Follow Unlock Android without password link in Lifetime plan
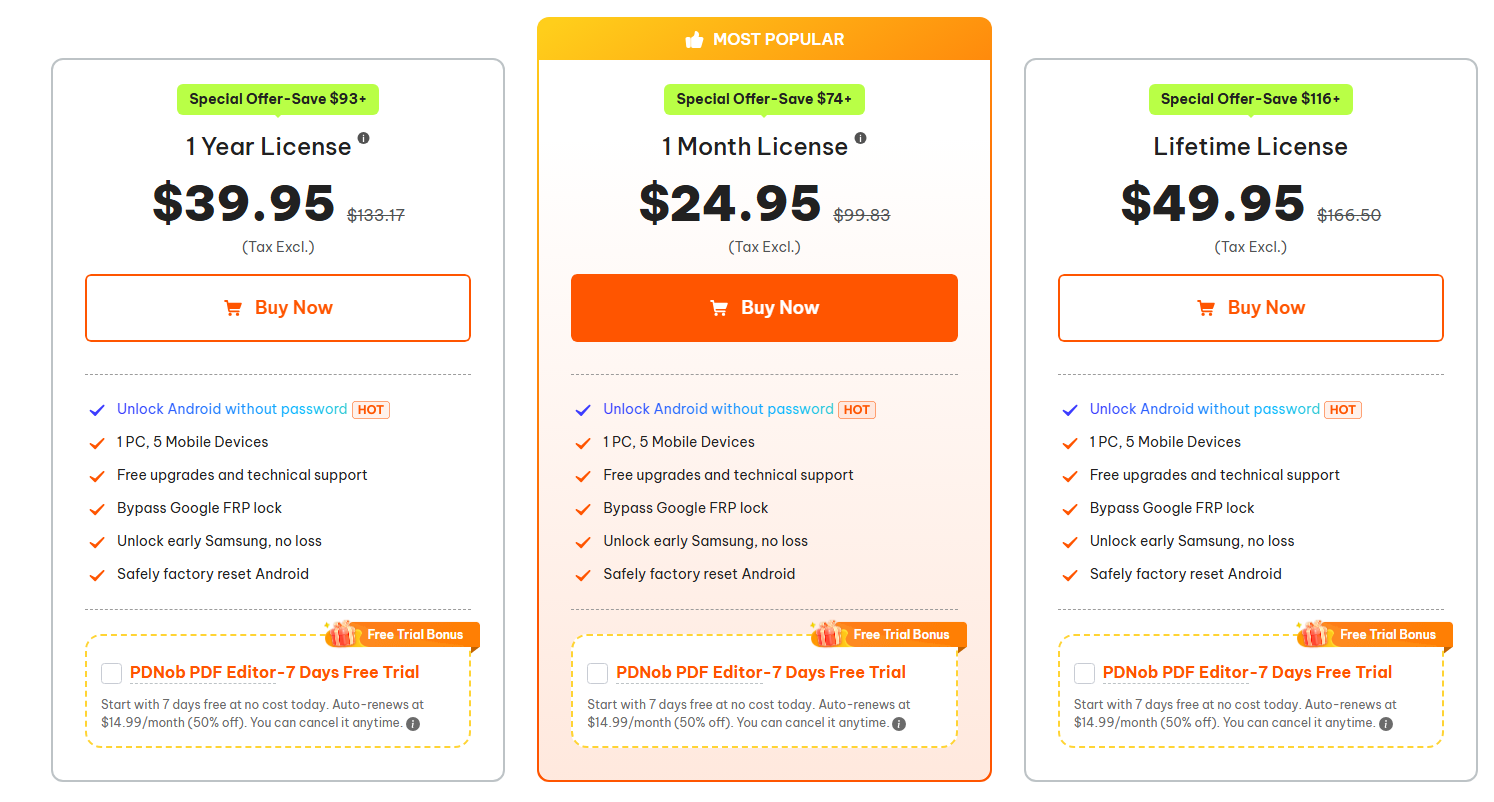Image resolution: width=1494 pixels, height=802 pixels. (1204, 409)
